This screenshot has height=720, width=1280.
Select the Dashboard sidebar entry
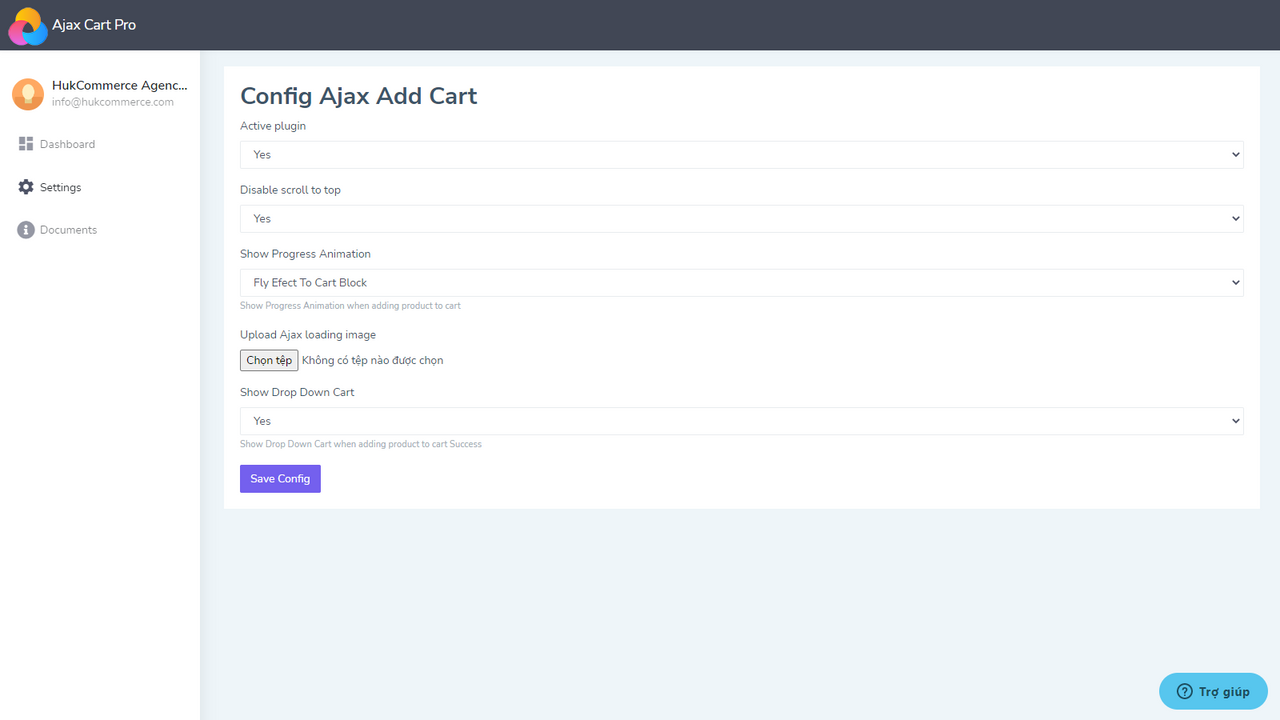tap(67, 143)
